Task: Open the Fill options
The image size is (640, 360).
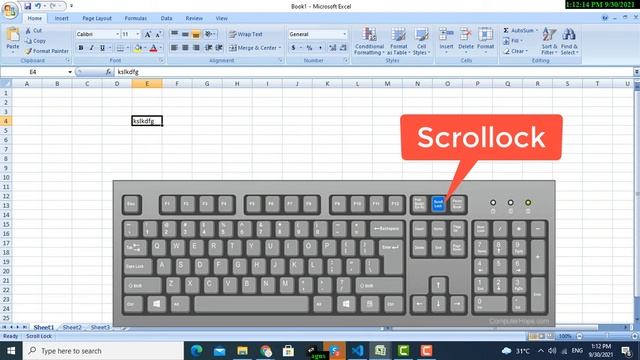Action: [x=513, y=41]
